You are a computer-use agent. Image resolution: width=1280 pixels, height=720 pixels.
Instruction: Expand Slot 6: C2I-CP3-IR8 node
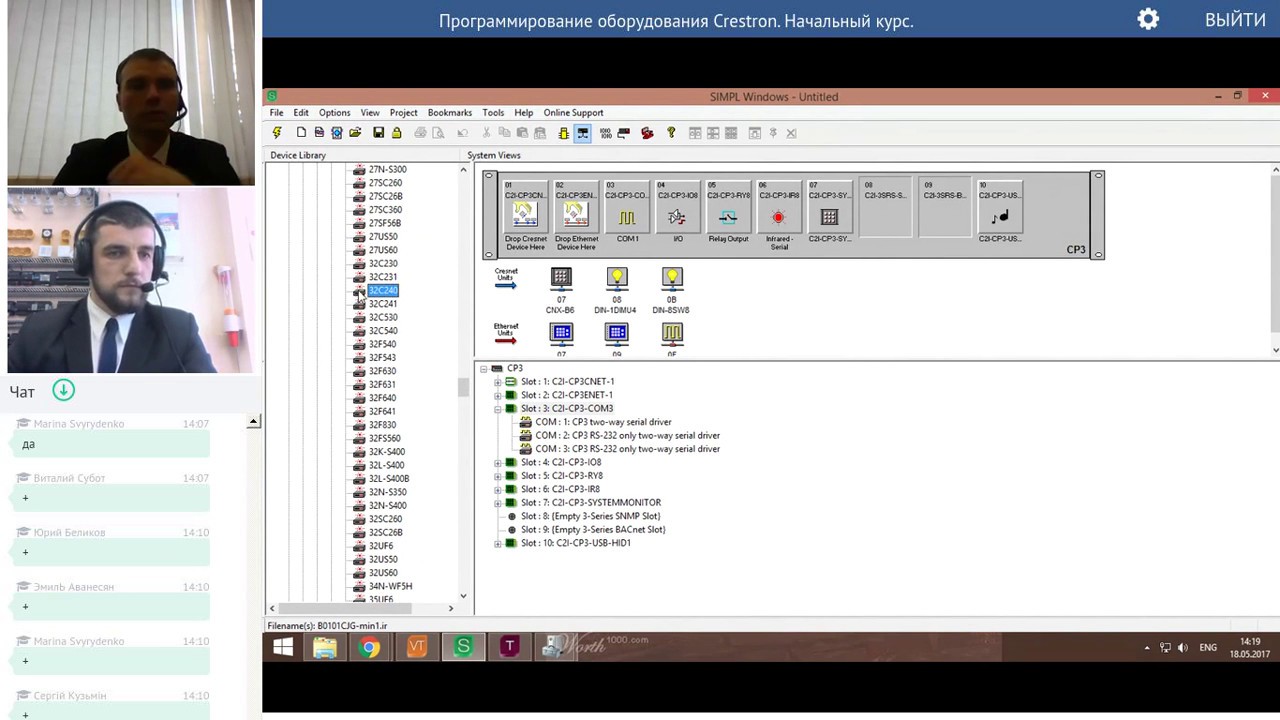(498, 490)
